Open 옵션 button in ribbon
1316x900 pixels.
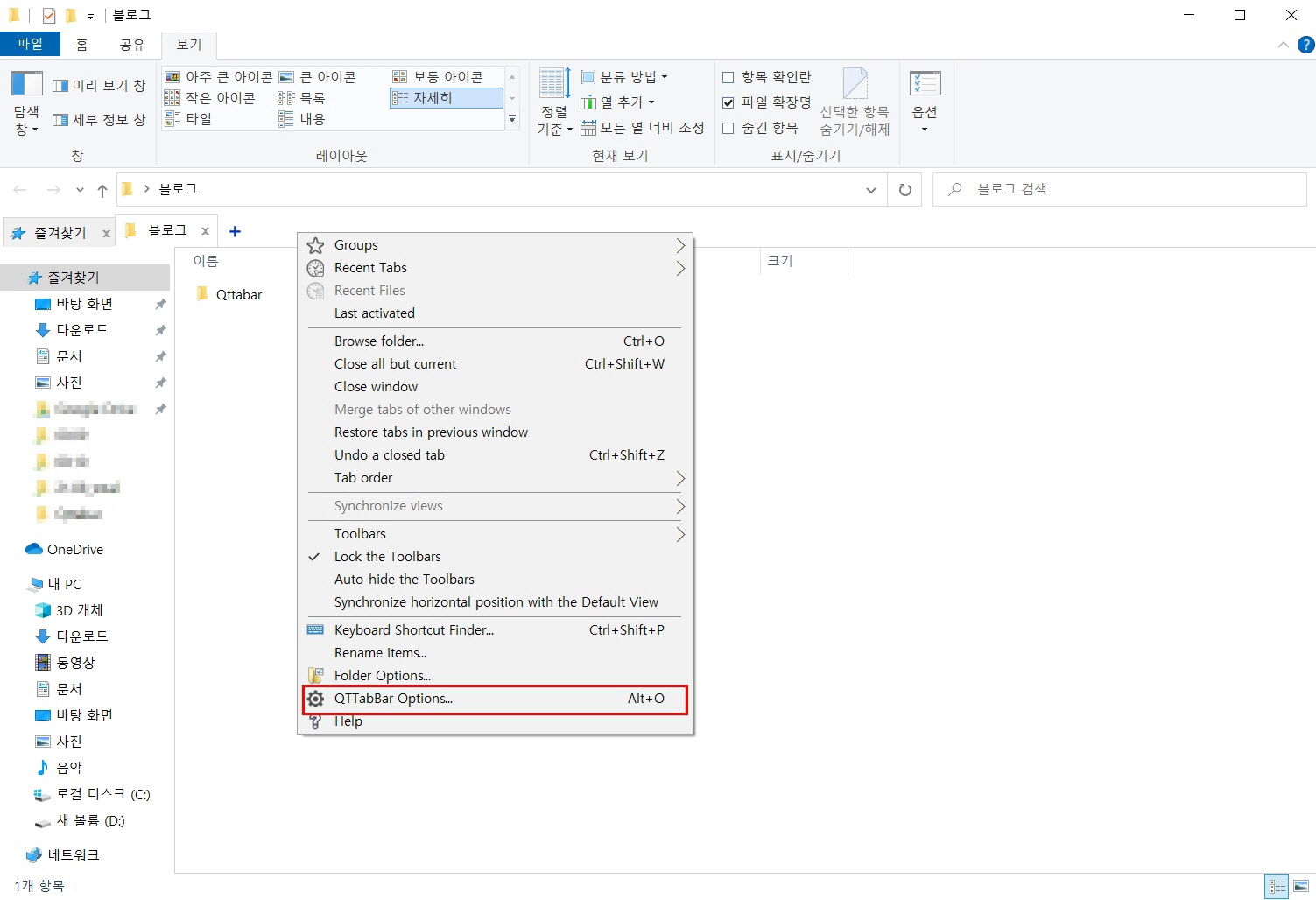click(x=925, y=102)
